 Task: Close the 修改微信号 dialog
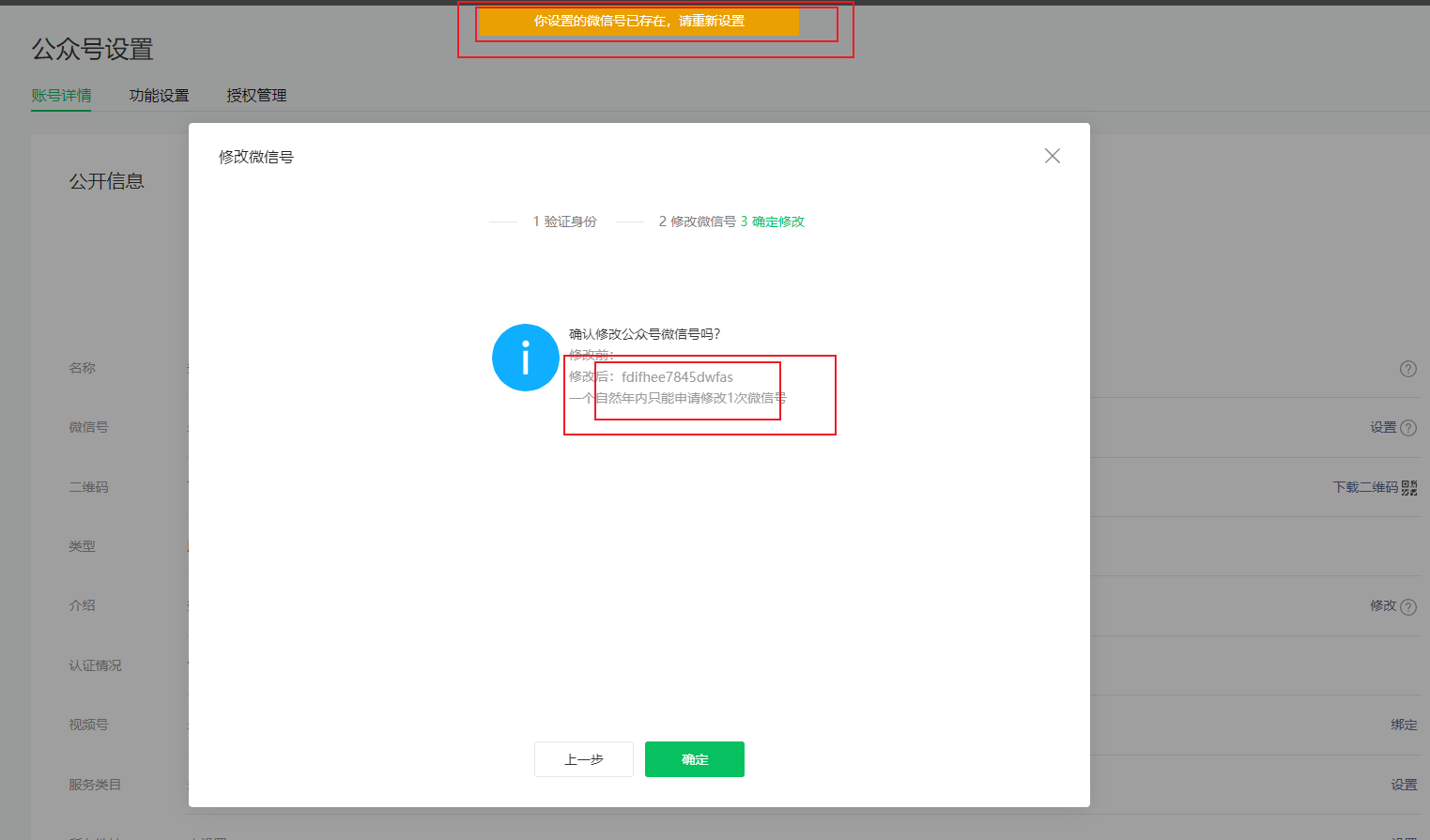point(1053,156)
